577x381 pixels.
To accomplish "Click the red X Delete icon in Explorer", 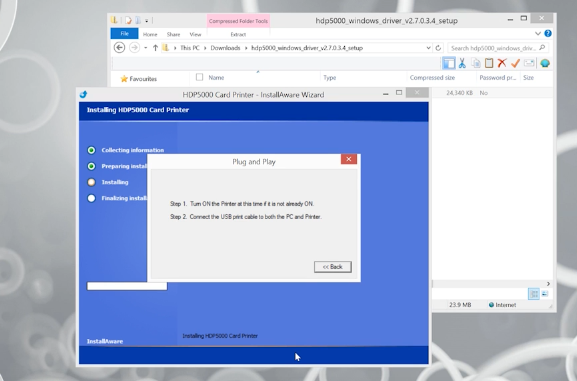I will pos(502,63).
